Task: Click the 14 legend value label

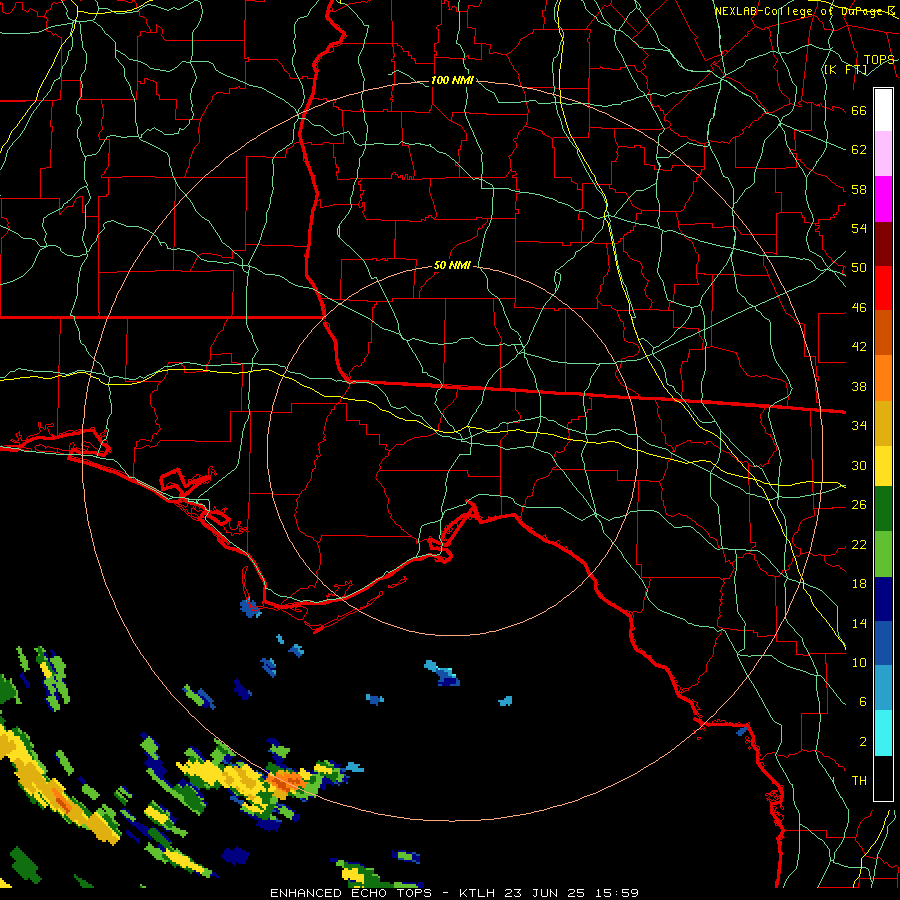Action: pos(859,623)
